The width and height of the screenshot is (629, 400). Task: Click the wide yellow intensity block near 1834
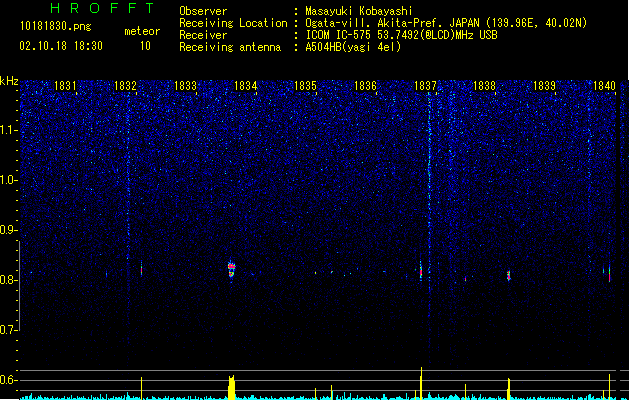click(x=231, y=387)
